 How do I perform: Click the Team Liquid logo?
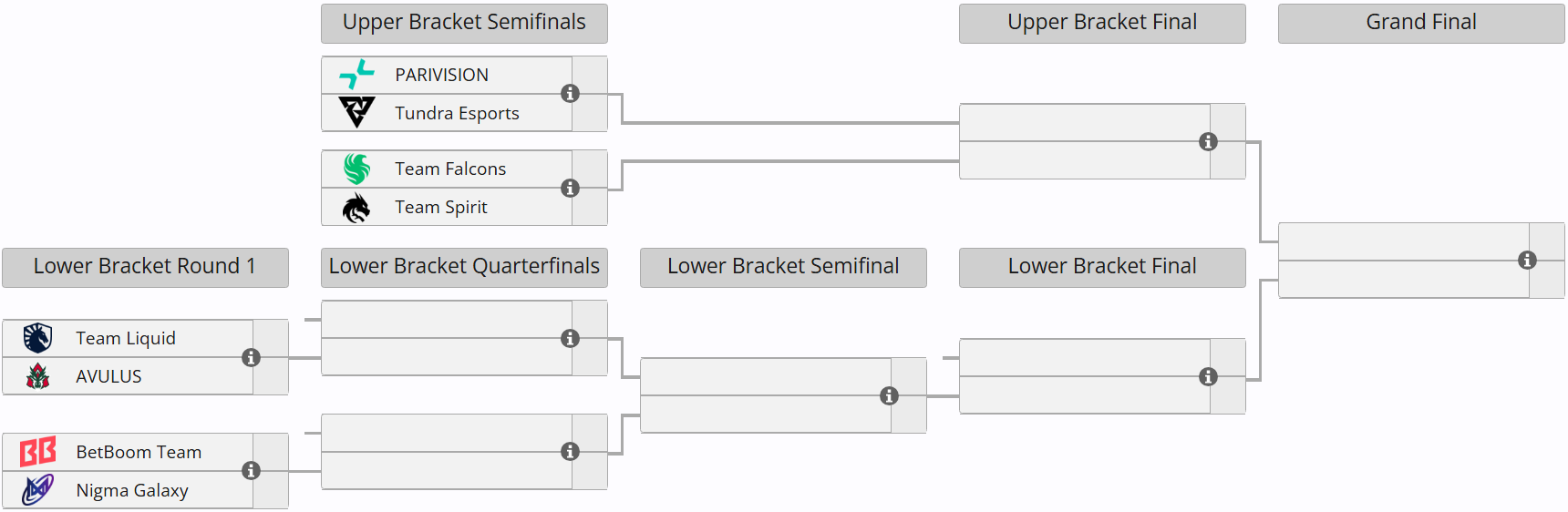(x=37, y=338)
